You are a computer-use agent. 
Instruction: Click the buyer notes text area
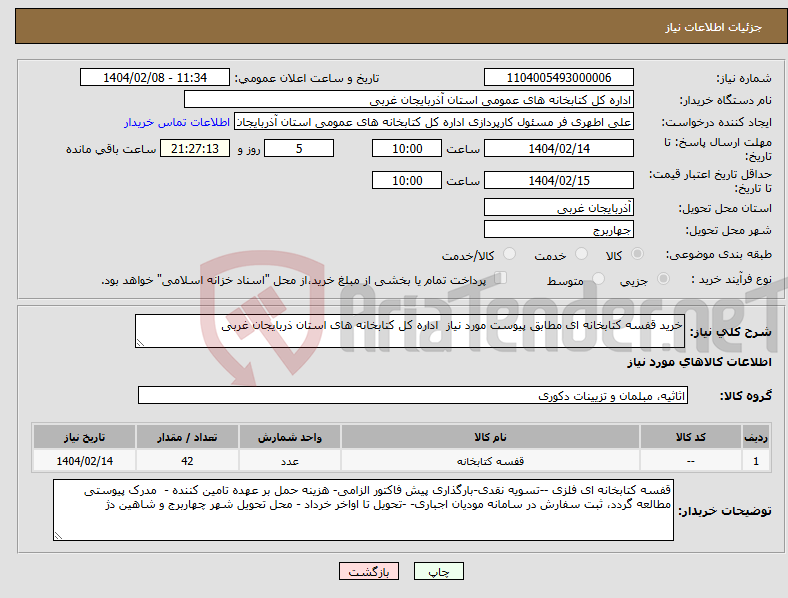click(363, 510)
